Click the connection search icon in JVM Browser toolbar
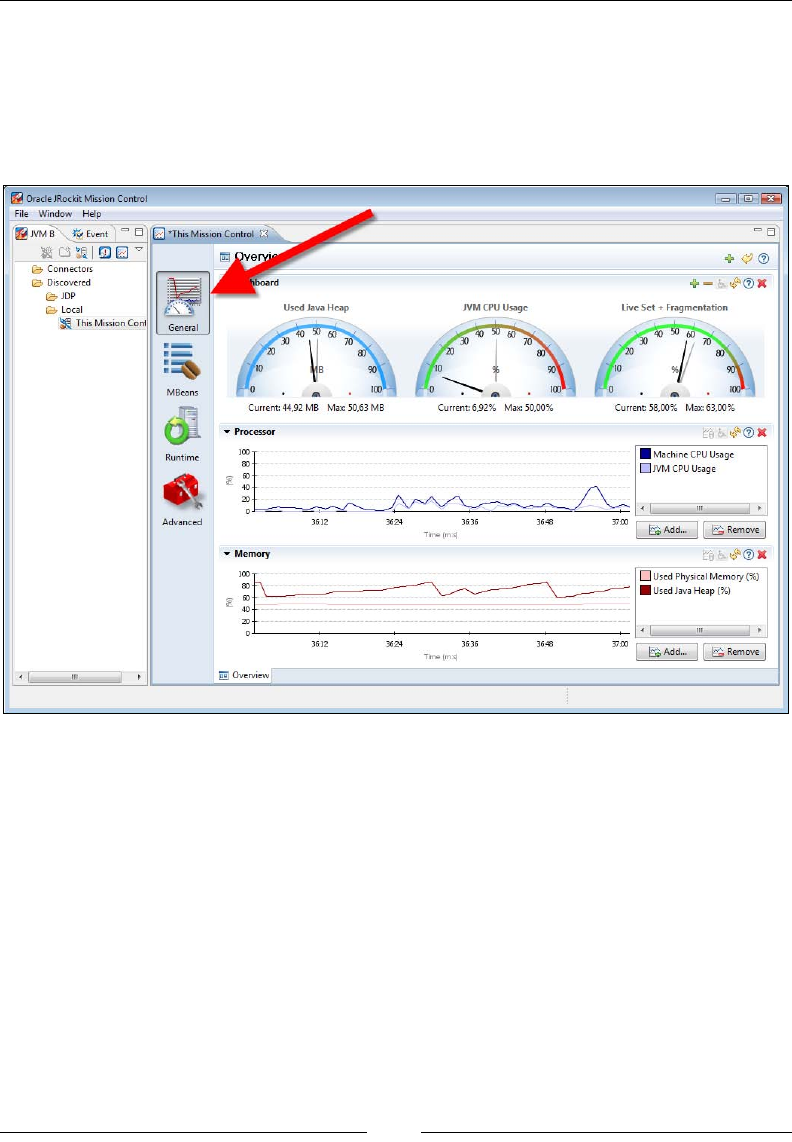Image resolution: width=792 pixels, height=1142 pixels. (82, 253)
